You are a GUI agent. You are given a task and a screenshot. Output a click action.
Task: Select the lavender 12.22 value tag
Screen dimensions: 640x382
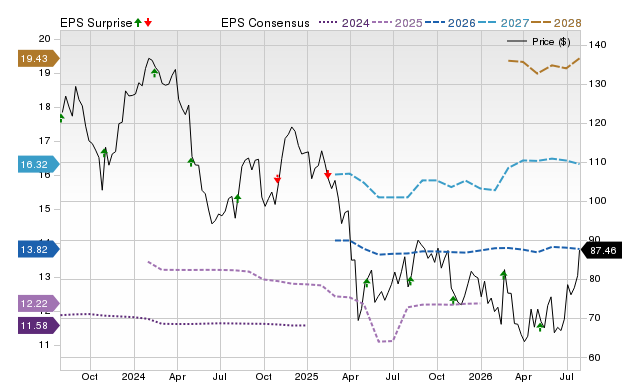pyautogui.click(x=38, y=303)
